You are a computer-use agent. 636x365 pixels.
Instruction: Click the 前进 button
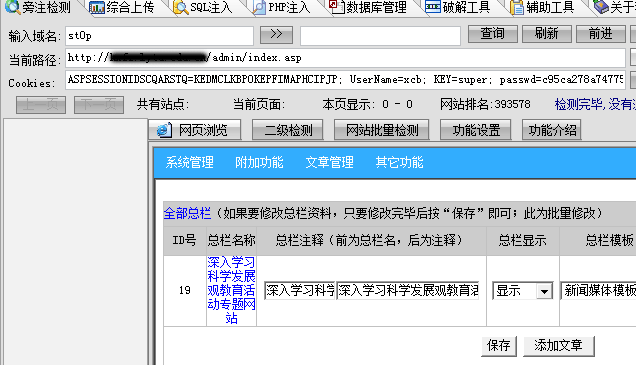(601, 34)
